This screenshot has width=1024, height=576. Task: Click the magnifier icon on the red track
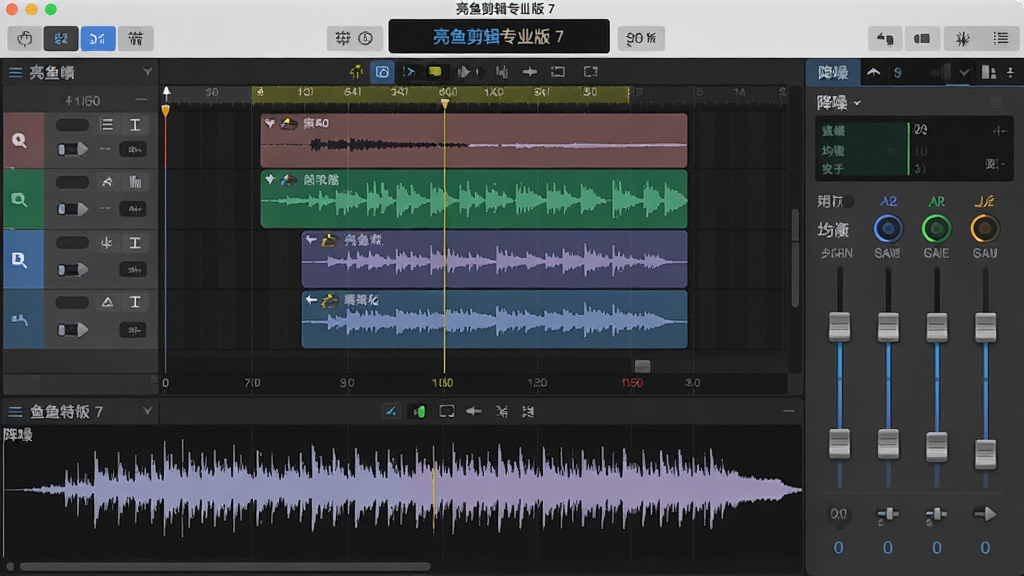(x=20, y=140)
